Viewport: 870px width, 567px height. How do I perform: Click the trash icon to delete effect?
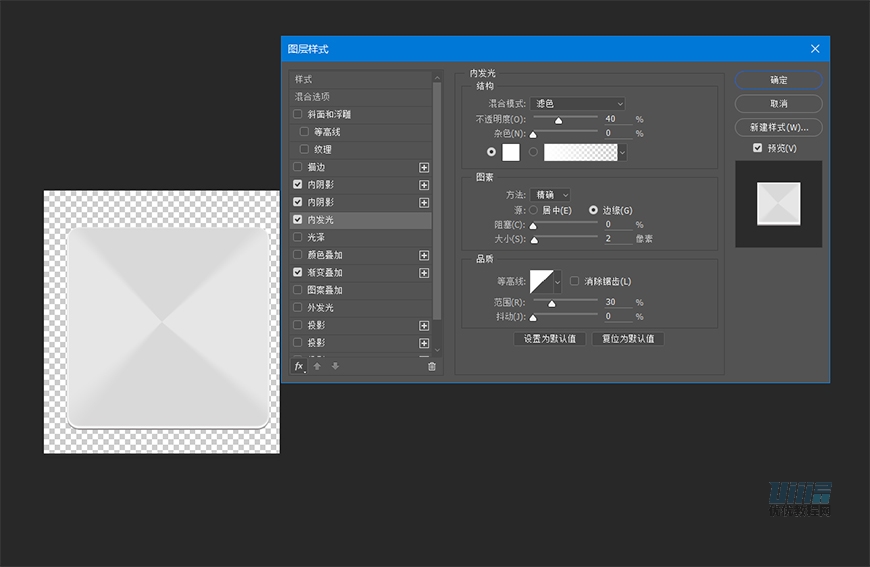pos(432,366)
